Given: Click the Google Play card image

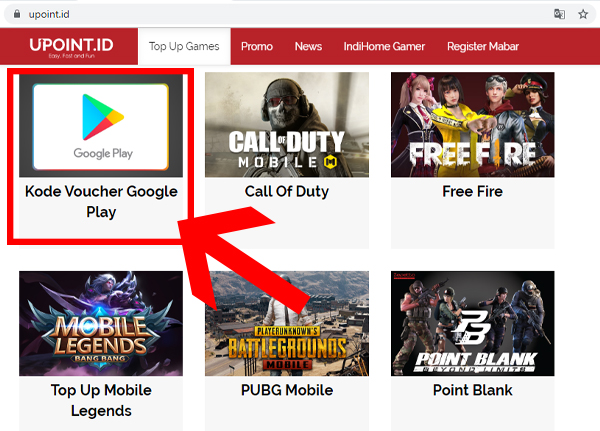Looking at the screenshot, I should coord(101,125).
